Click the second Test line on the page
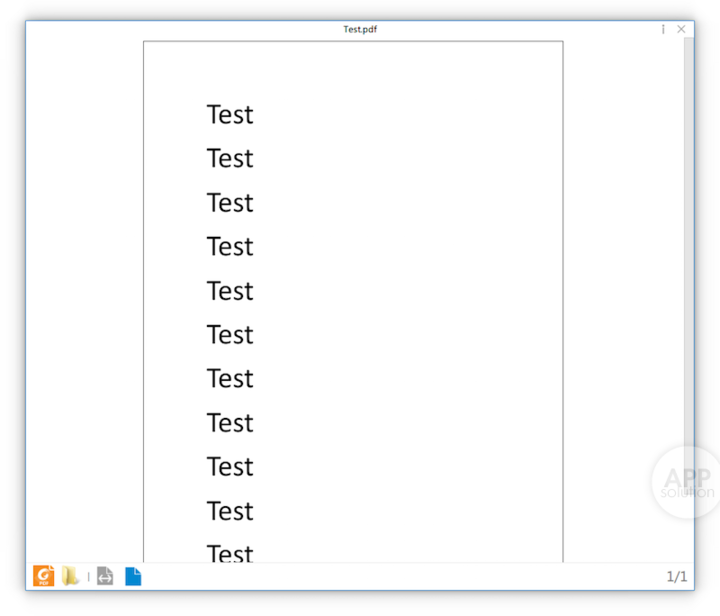The height and width of the screenshot is (616, 720). tap(230, 159)
